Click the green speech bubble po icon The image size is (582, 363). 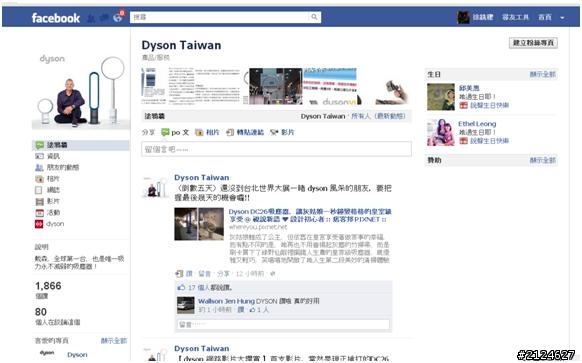pos(166,133)
